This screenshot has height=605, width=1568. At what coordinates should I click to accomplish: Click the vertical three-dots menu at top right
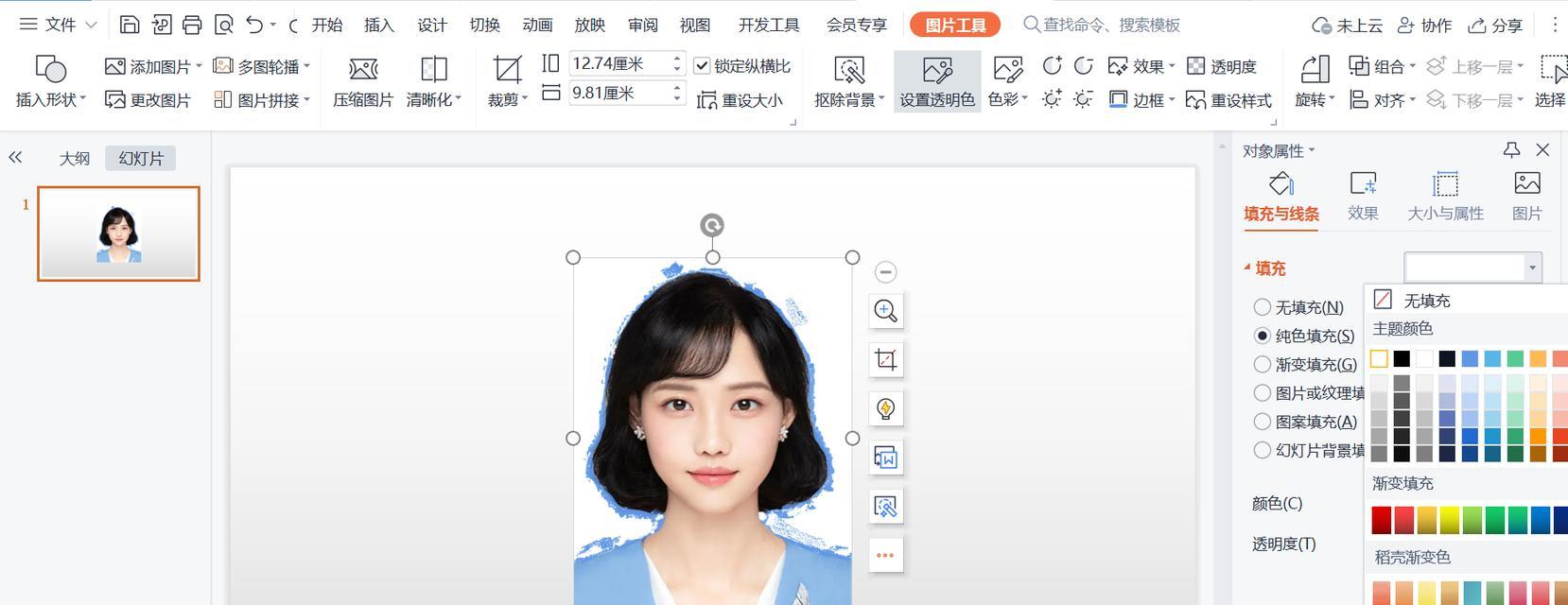[x=1557, y=25]
